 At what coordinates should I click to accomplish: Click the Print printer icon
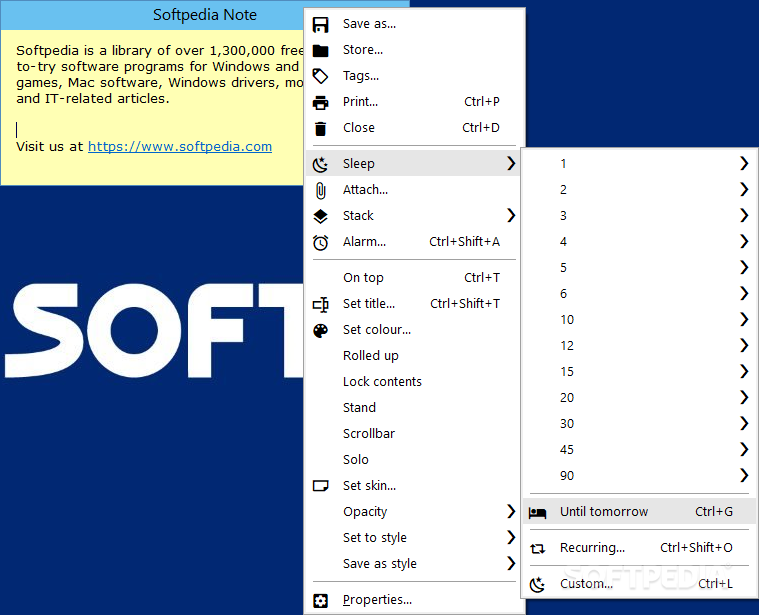(320, 102)
